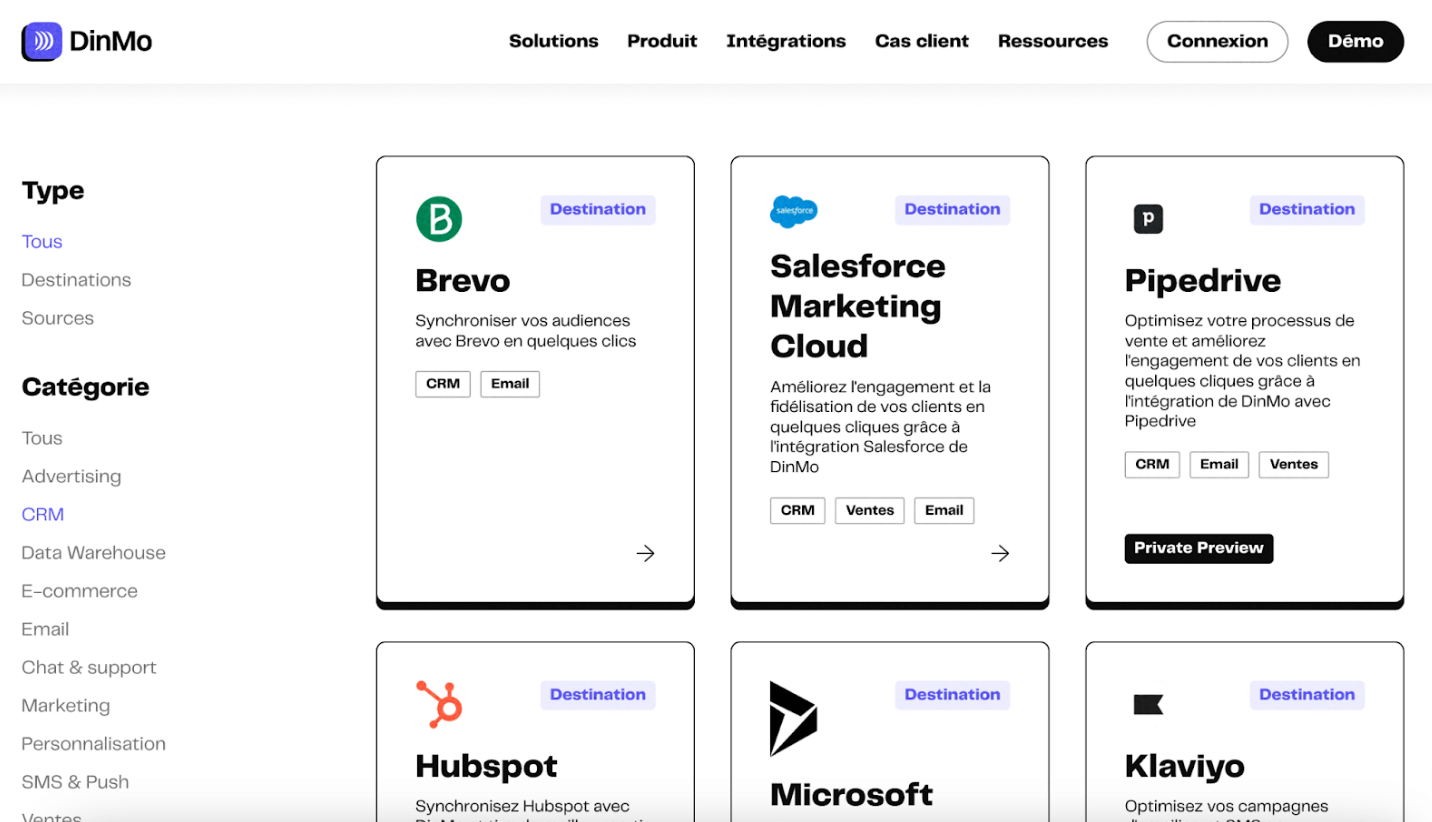Image resolution: width=1432 pixels, height=822 pixels.
Task: Filter category by Personnalisation
Action: tap(94, 743)
